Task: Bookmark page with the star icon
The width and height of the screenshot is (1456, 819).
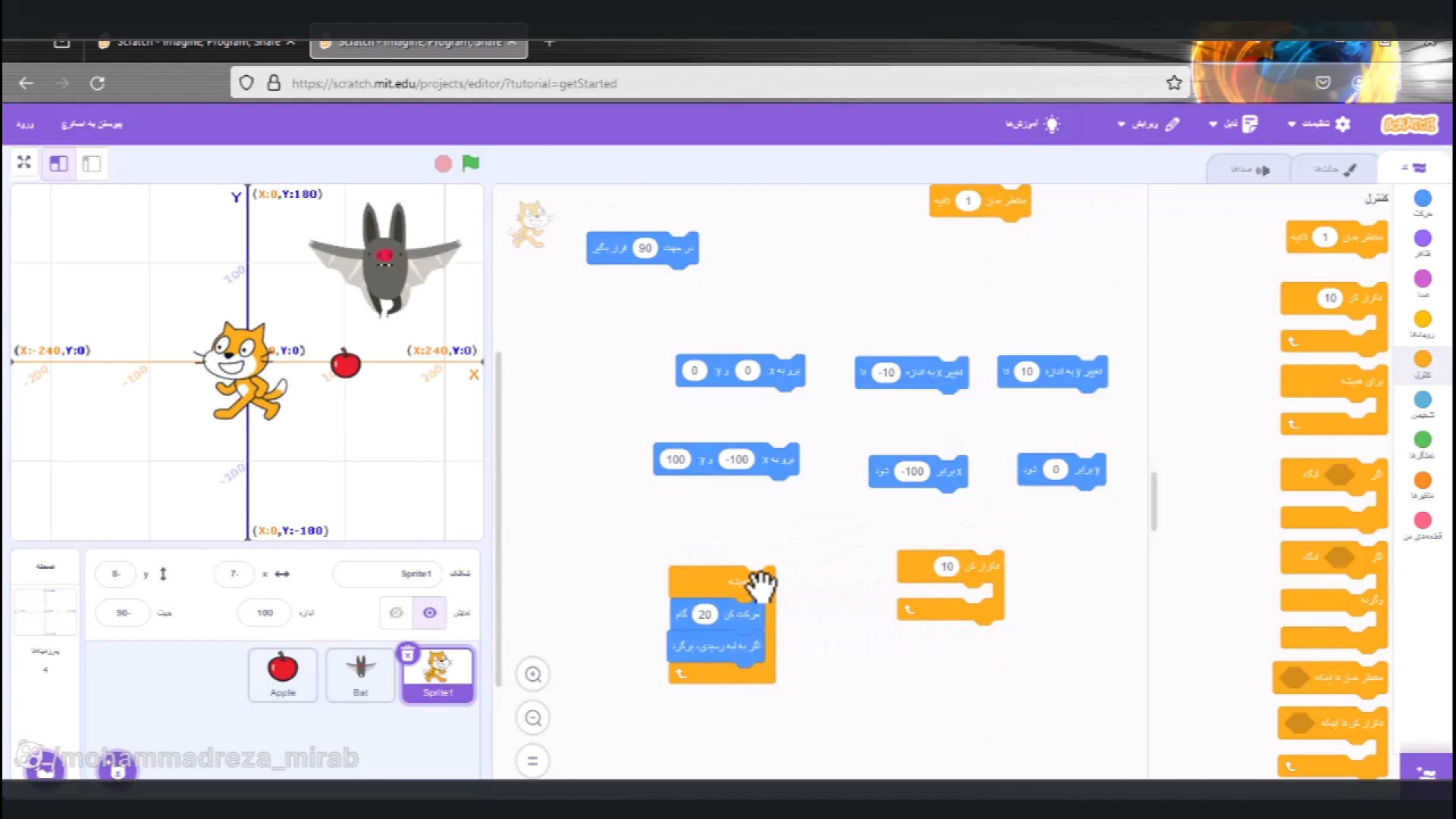Action: (x=1174, y=83)
